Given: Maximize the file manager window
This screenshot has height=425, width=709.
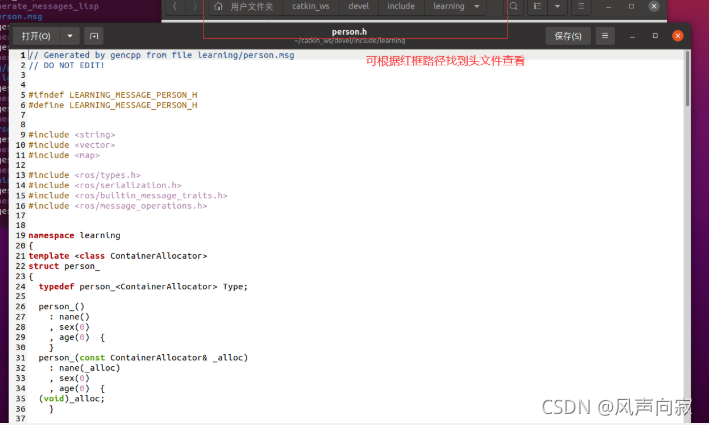Looking at the screenshot, I should point(631,6).
